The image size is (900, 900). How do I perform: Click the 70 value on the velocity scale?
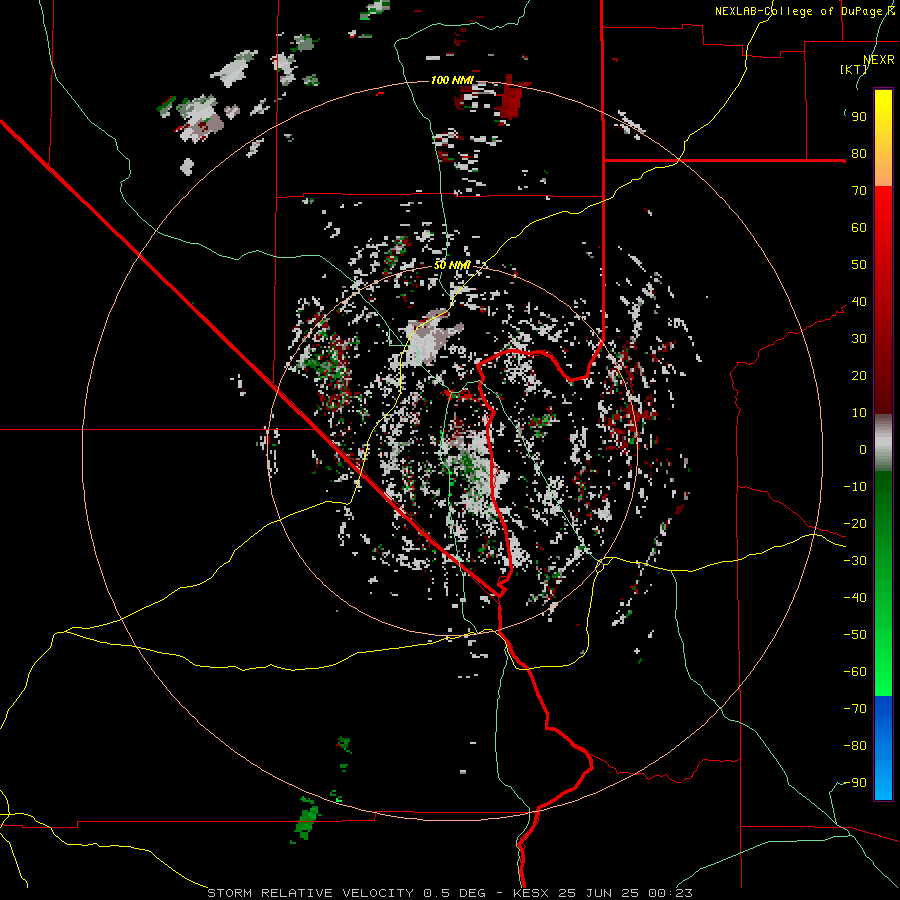point(859,191)
